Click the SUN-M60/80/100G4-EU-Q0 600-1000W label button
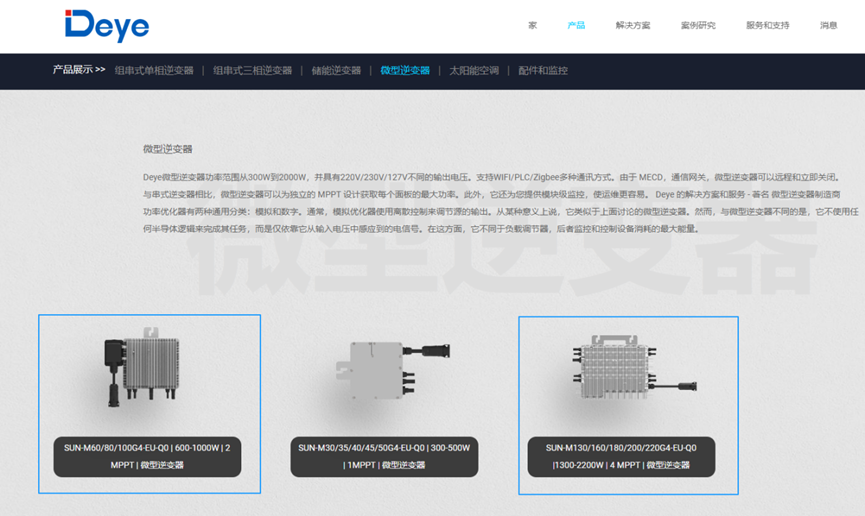Viewport: 865px width, 516px height. (147, 456)
